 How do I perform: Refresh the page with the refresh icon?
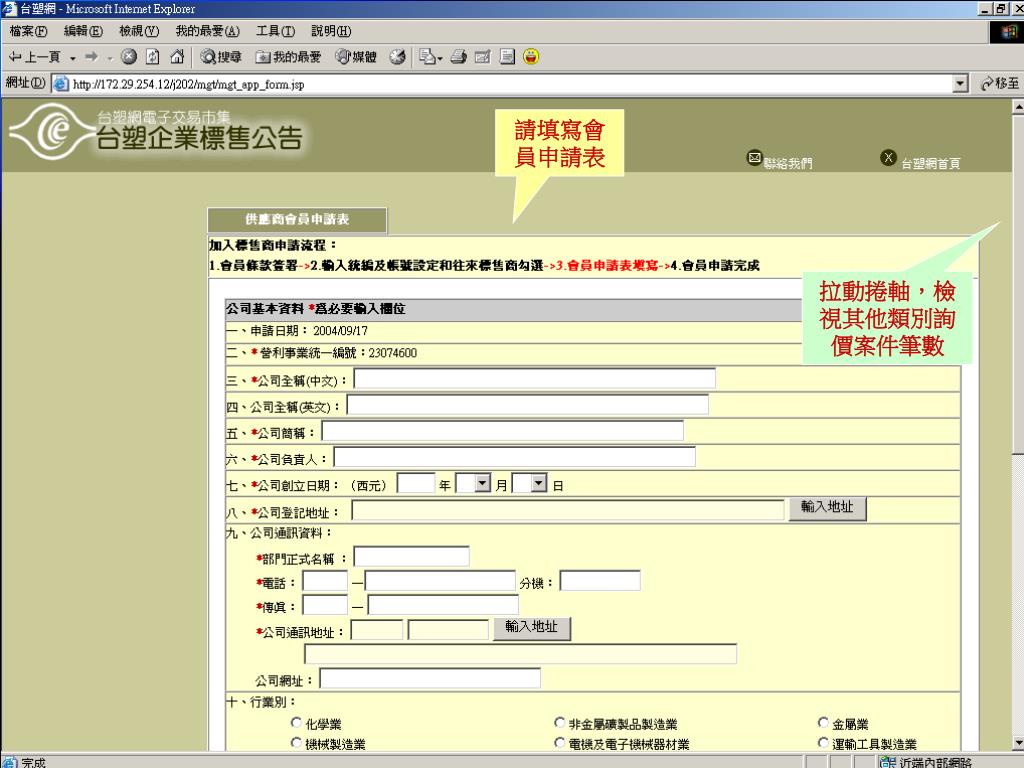coord(152,57)
